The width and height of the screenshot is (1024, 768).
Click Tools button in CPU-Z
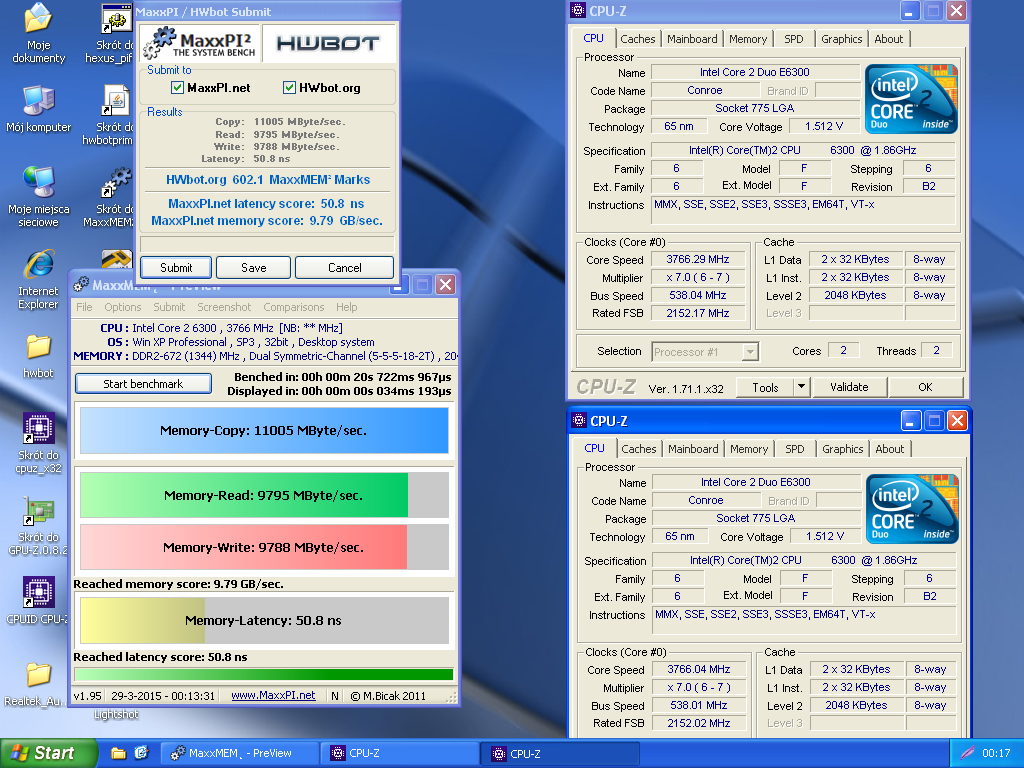click(765, 387)
